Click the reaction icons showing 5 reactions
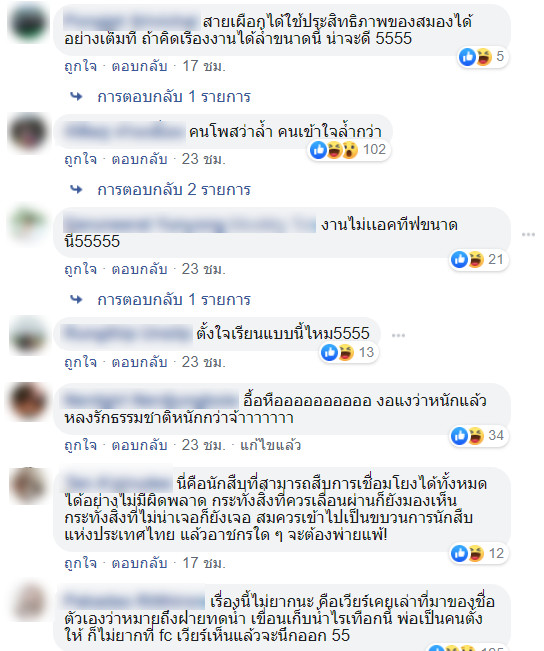The image size is (544, 651). (483, 57)
